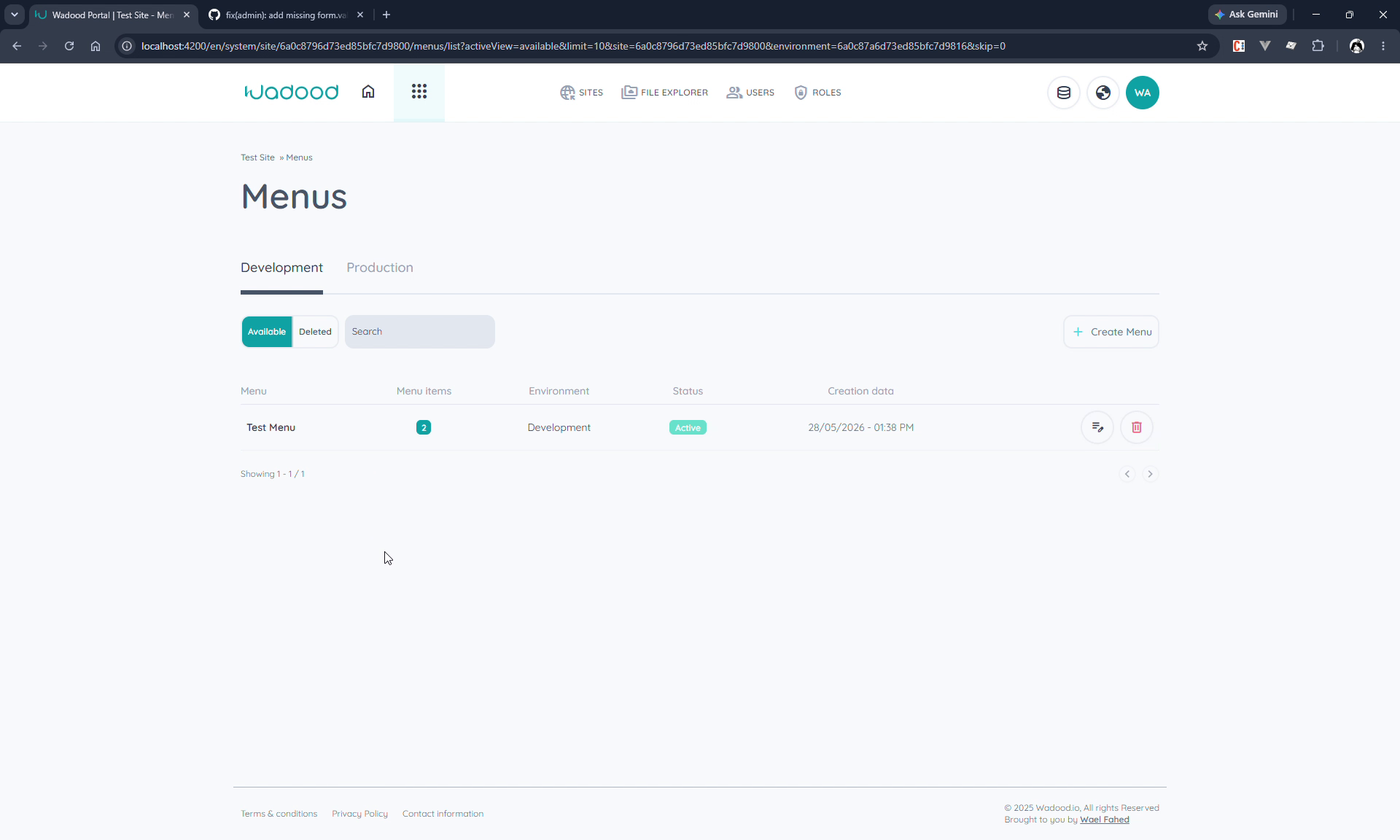Image resolution: width=1400 pixels, height=840 pixels.
Task: Show Available menus filter
Action: (x=267, y=332)
